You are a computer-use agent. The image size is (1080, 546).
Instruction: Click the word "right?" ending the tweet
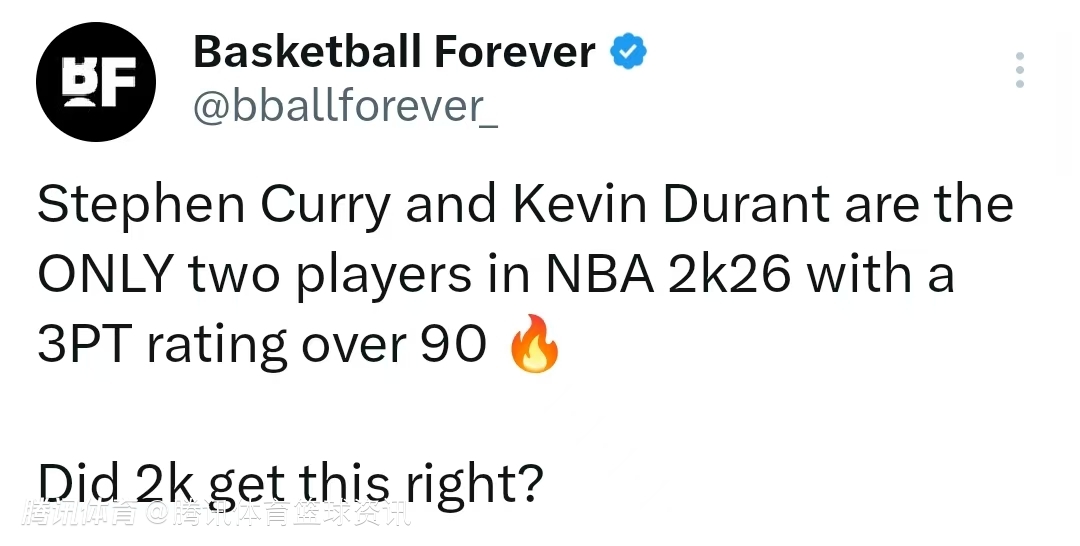click(474, 485)
